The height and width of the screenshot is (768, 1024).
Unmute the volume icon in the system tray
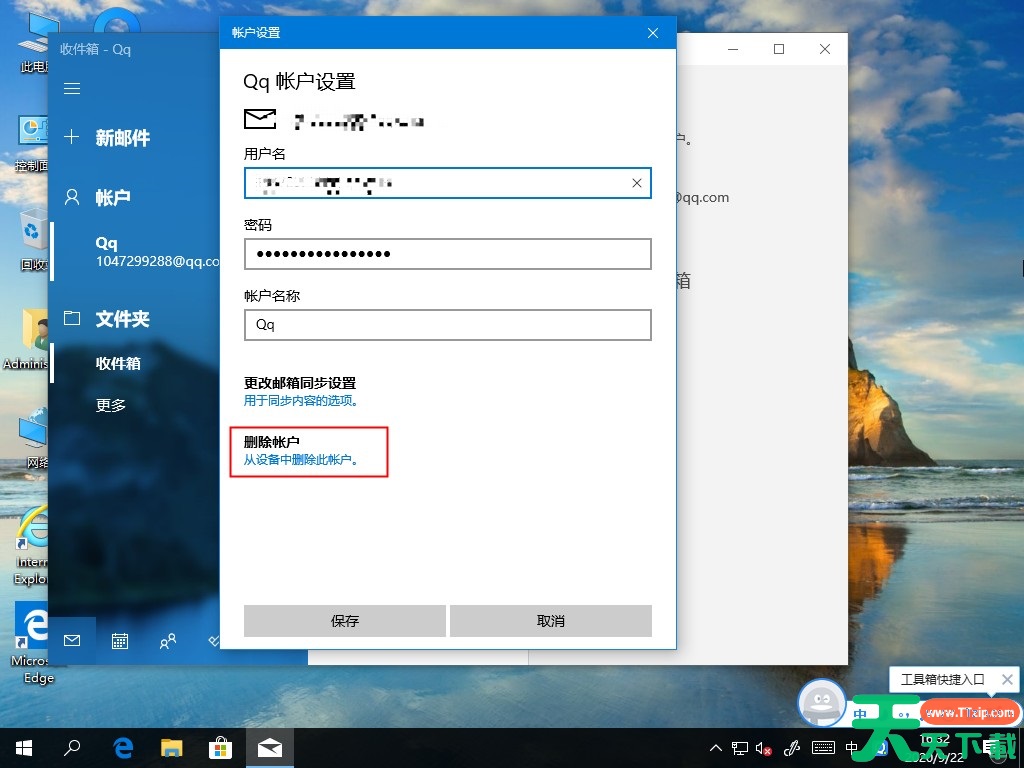(x=763, y=747)
